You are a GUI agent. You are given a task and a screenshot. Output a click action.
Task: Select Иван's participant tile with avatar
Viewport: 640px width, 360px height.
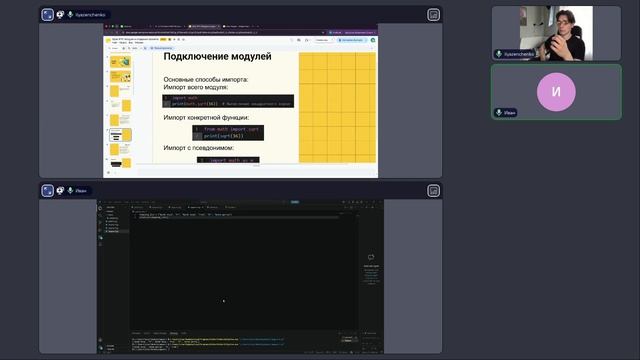(556, 92)
